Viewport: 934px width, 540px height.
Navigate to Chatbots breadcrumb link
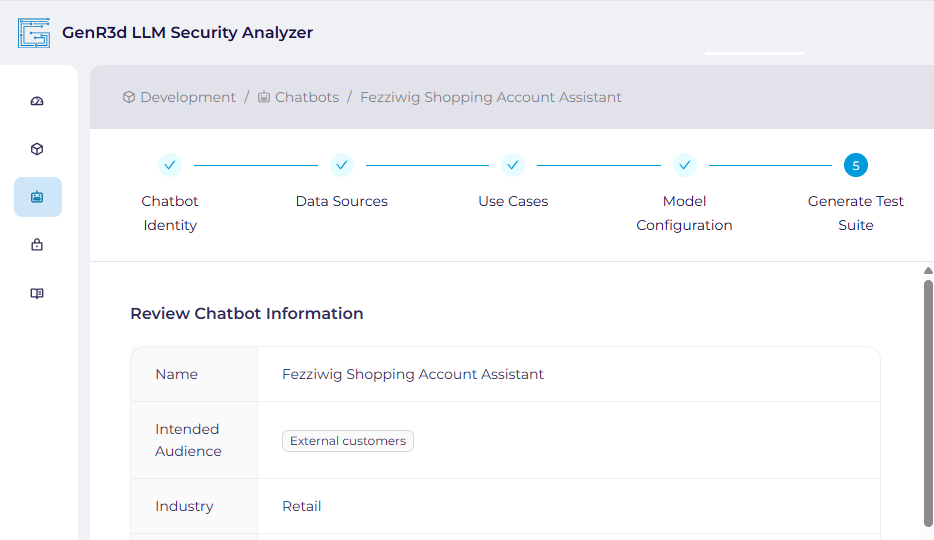coord(307,97)
